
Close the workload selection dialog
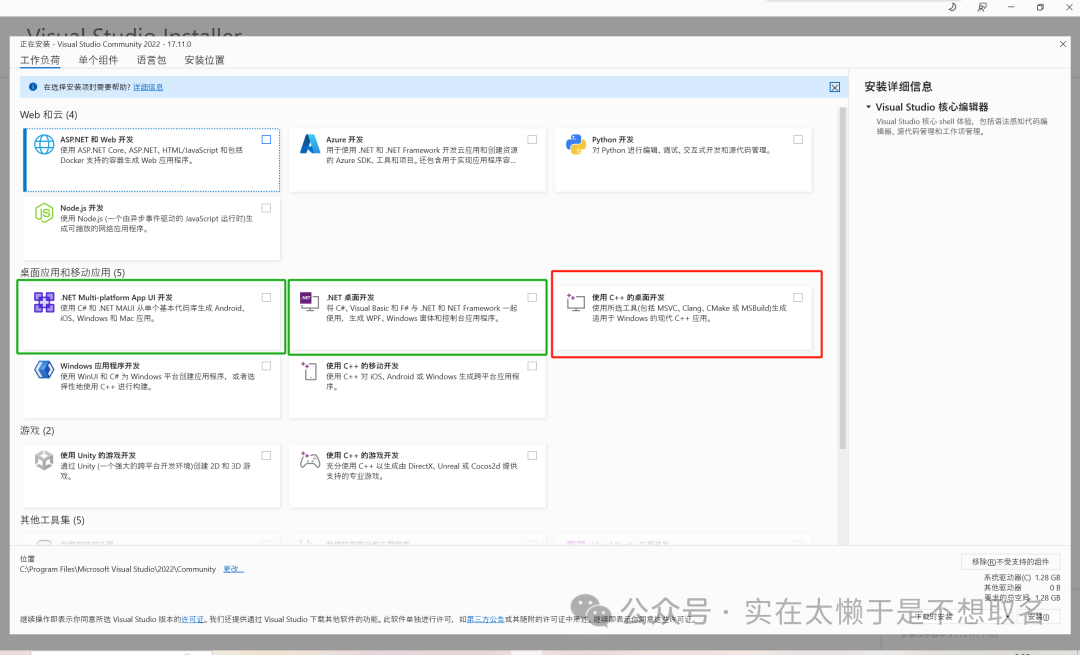(x=1063, y=44)
